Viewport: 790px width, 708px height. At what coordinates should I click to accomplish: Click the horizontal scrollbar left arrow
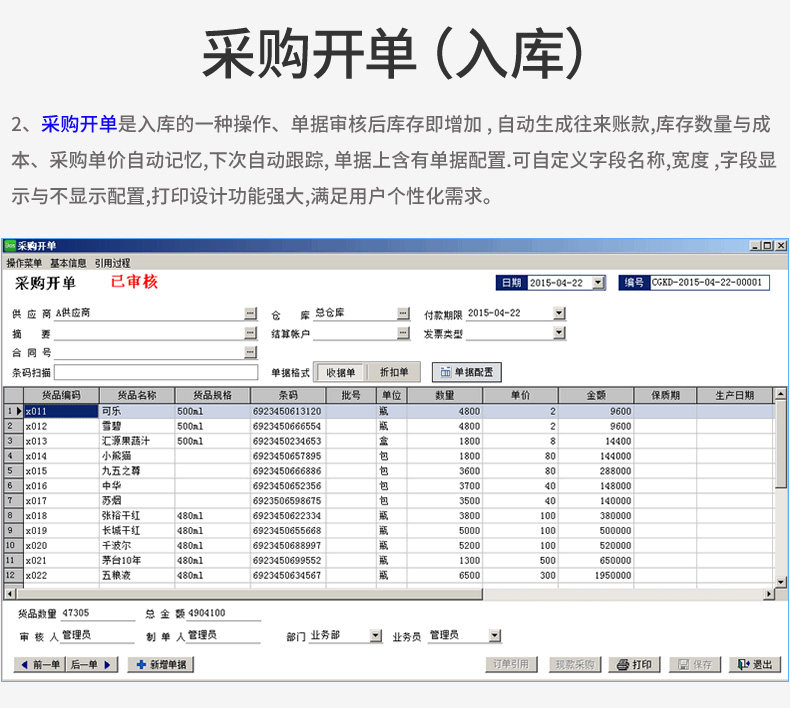click(x=10, y=594)
